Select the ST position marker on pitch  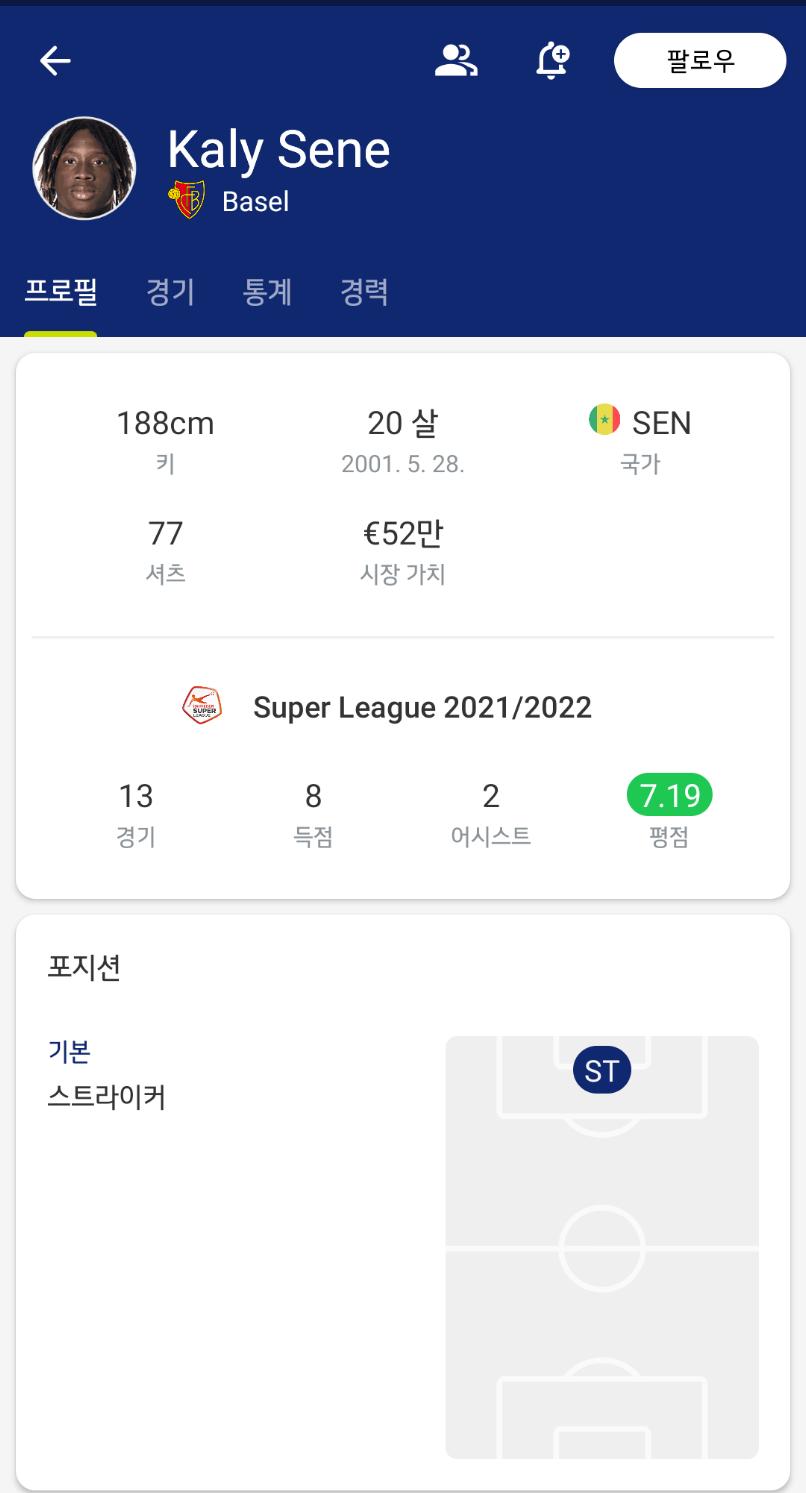point(602,1071)
